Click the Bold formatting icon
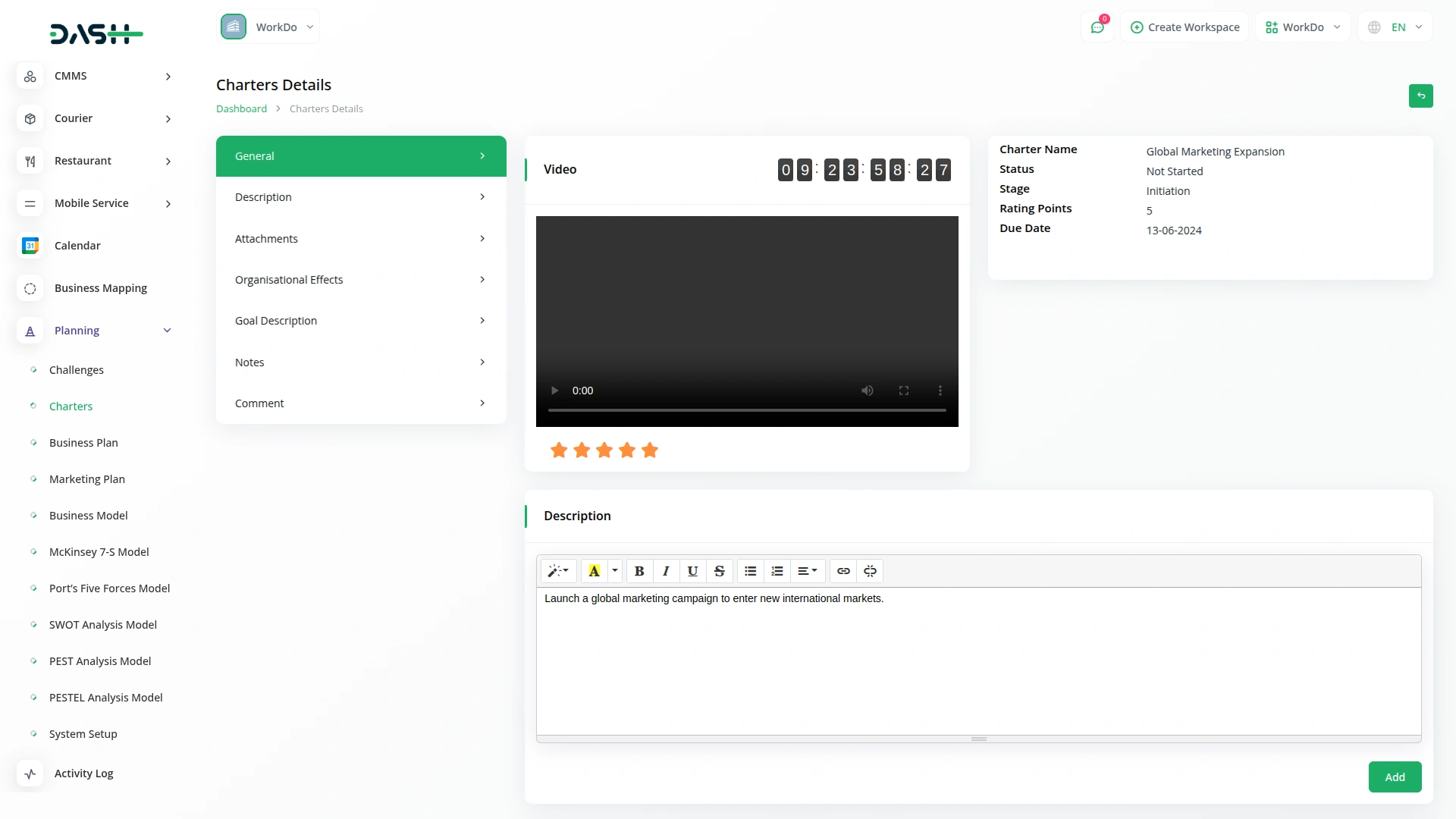Viewport: 1456px width, 819px height. tap(639, 571)
